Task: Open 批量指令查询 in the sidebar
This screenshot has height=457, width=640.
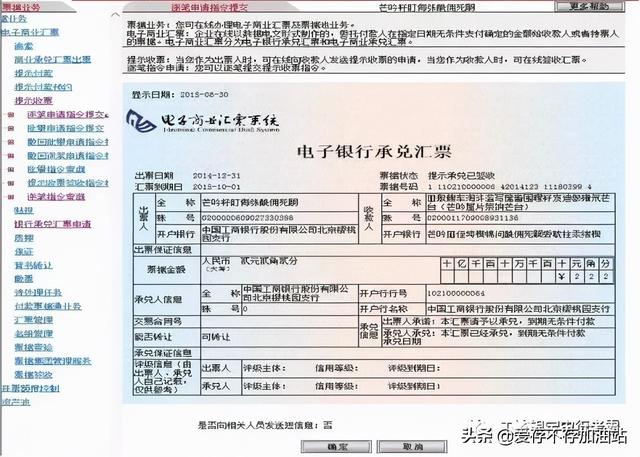Action: point(56,169)
